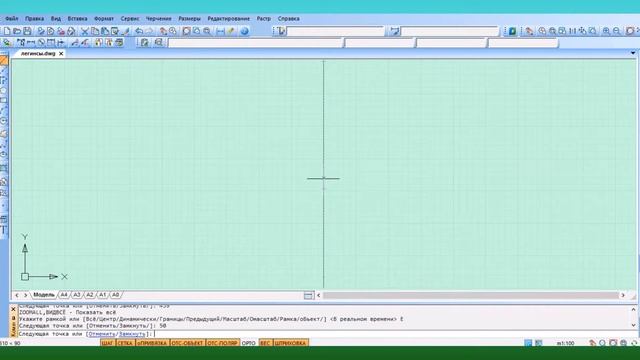Save the drawing with floppy icon
This screenshot has height=360, width=640.
click(27, 31)
